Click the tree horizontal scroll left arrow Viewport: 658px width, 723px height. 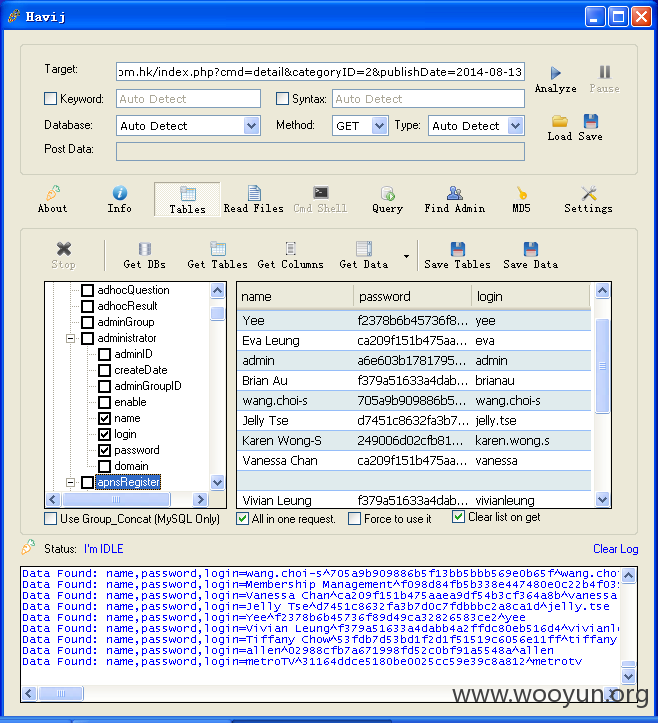click(52, 499)
